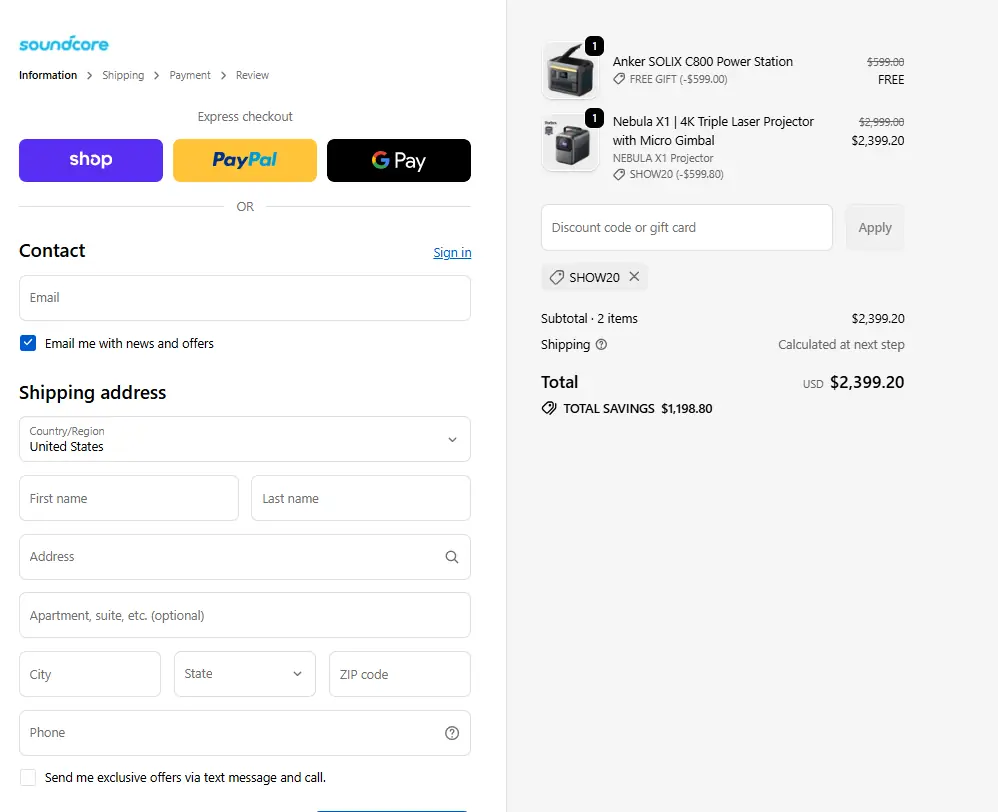Choose PayPal express checkout
998x812 pixels.
point(245,160)
